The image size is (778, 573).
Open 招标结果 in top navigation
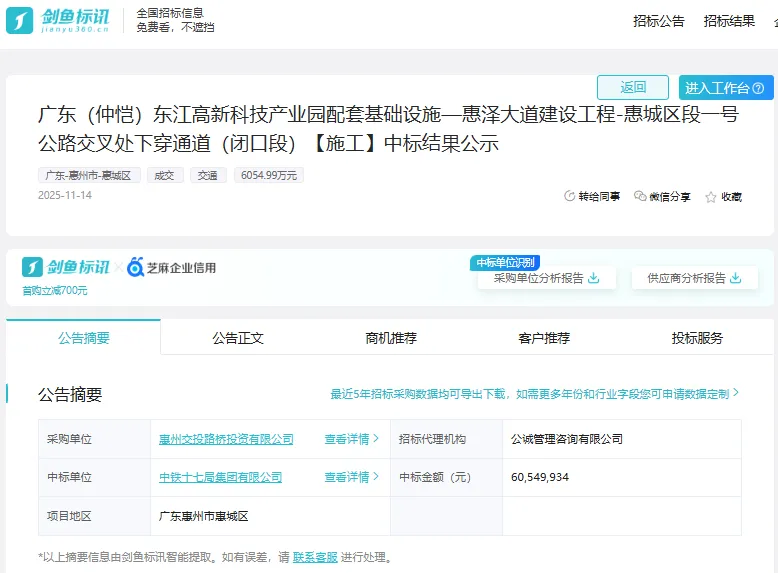pos(729,21)
